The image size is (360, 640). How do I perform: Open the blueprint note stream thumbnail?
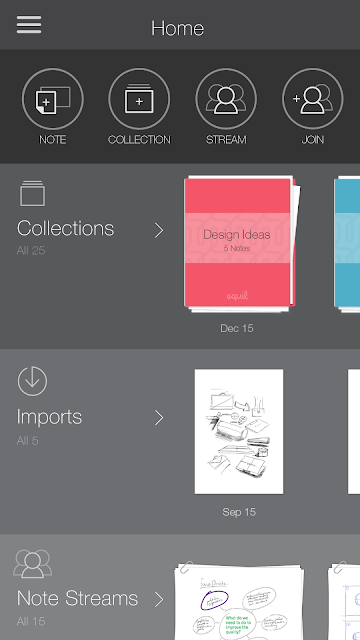344,601
